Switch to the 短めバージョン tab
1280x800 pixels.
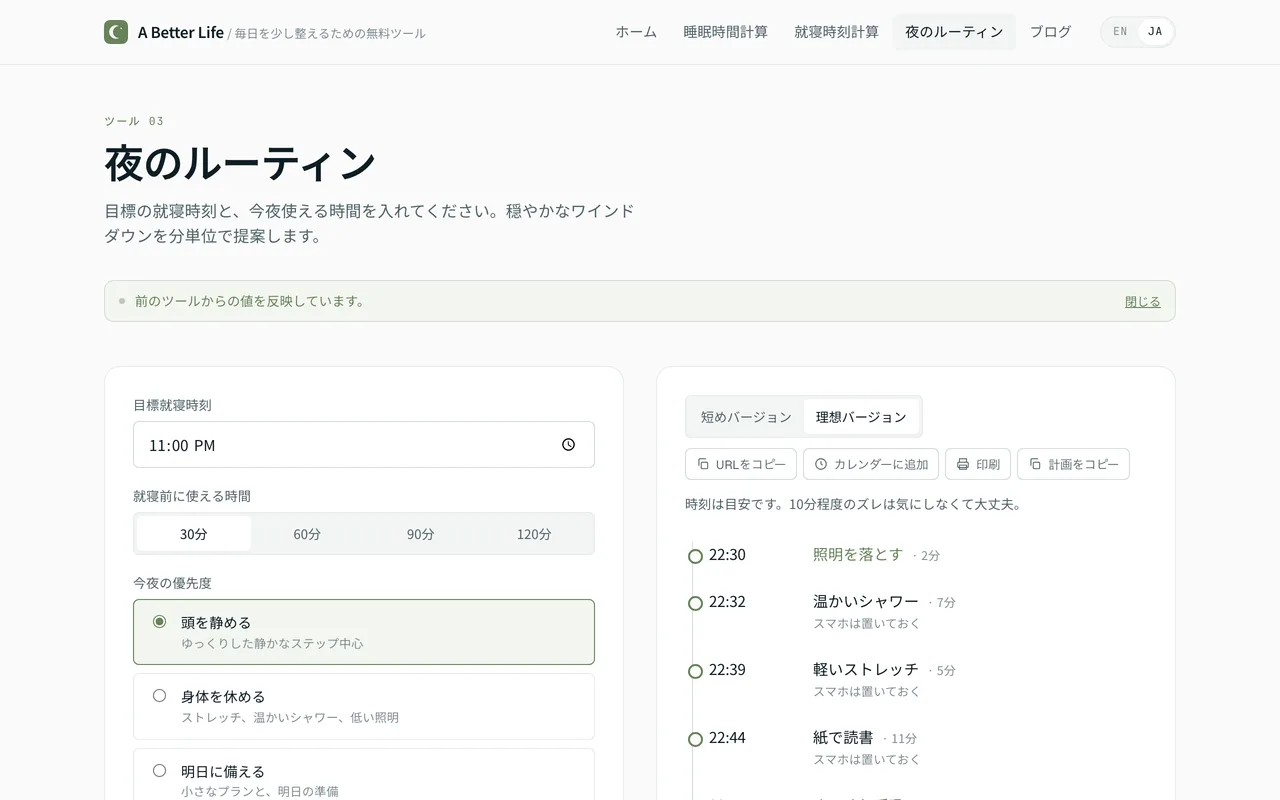pyautogui.click(x=744, y=416)
